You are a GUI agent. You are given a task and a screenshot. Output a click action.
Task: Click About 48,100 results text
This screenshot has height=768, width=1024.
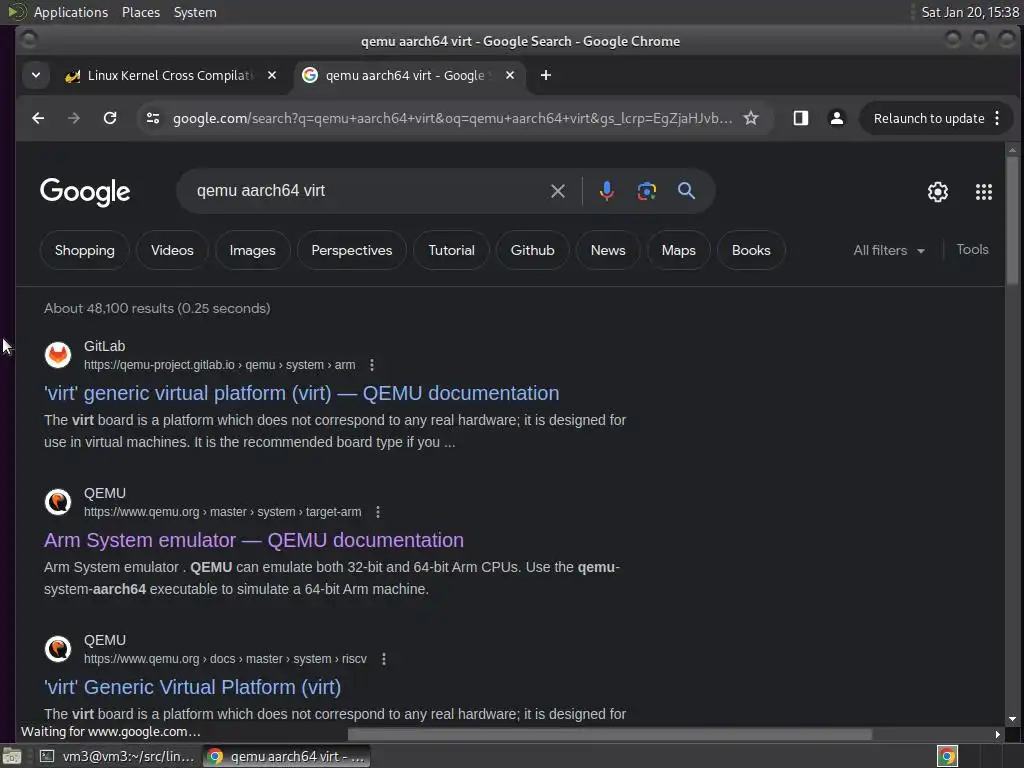157,308
